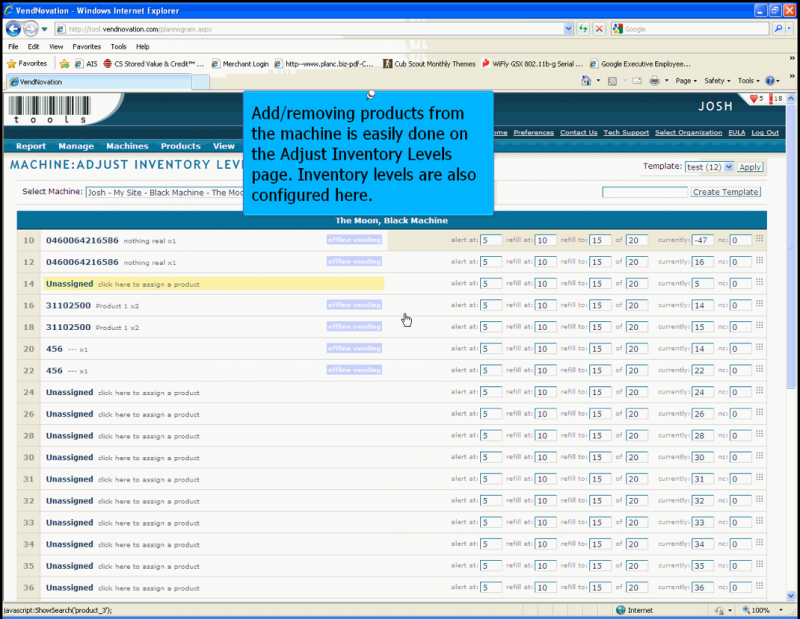Click the alert at field on slot 12
Viewport: 800px width, 619px height.
click(491, 262)
